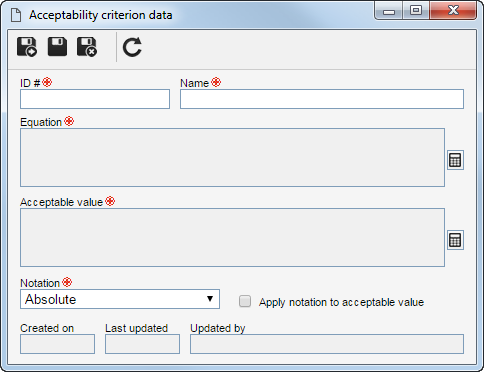The width and height of the screenshot is (484, 372).
Task: Click the Save floppy disk icon
Action: 57,47
